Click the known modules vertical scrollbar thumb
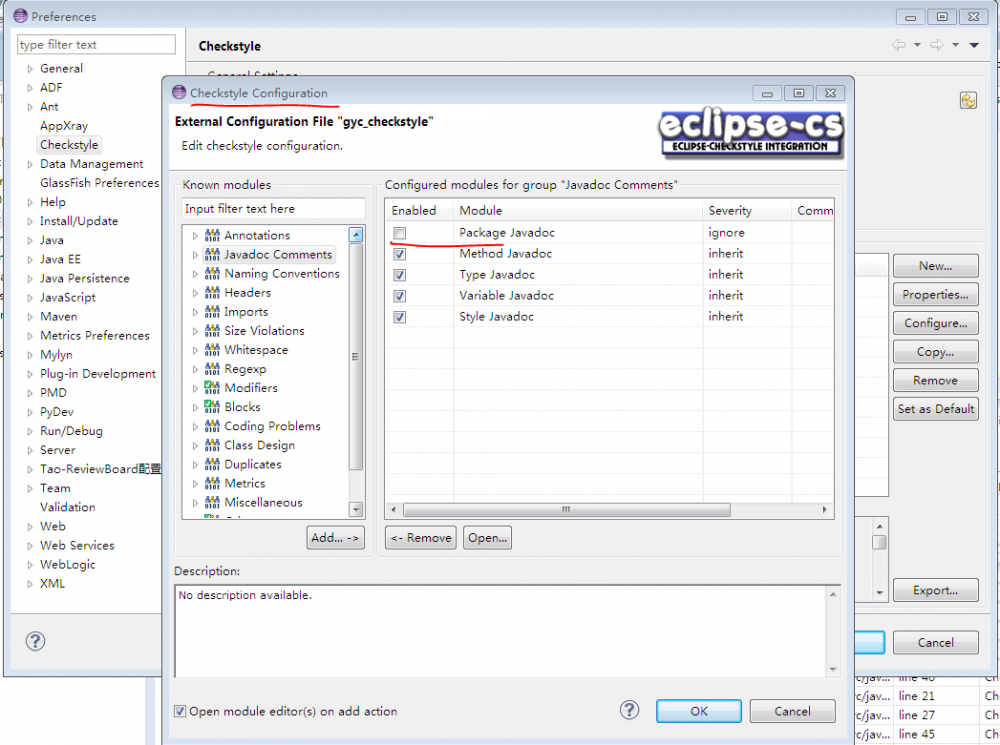Image resolution: width=1000 pixels, height=745 pixels. coord(356,357)
